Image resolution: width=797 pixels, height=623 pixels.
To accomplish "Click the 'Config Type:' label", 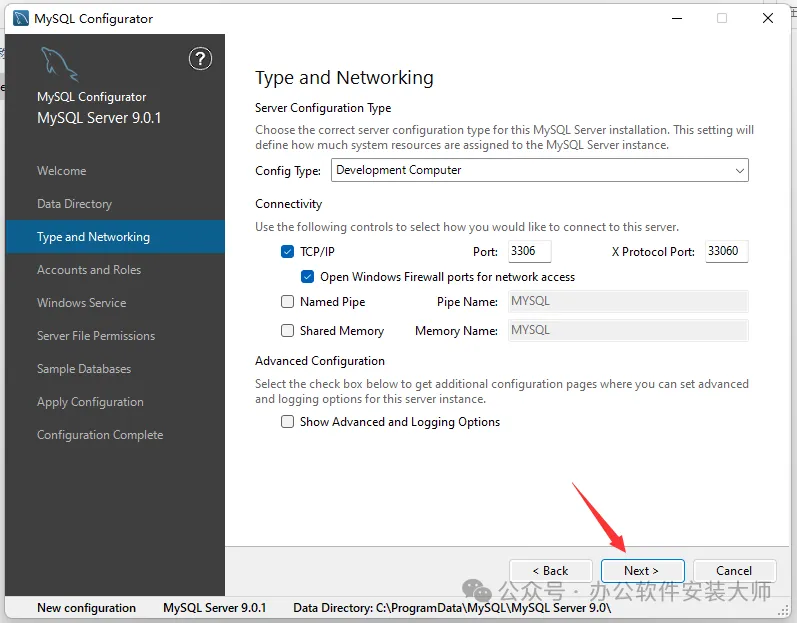I will point(288,171).
